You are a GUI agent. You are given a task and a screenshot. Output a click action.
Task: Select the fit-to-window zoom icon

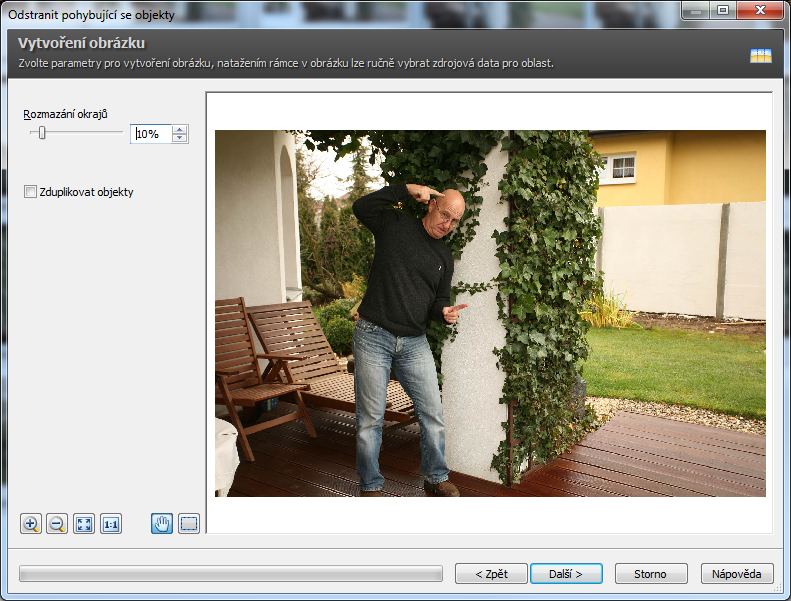coord(84,524)
